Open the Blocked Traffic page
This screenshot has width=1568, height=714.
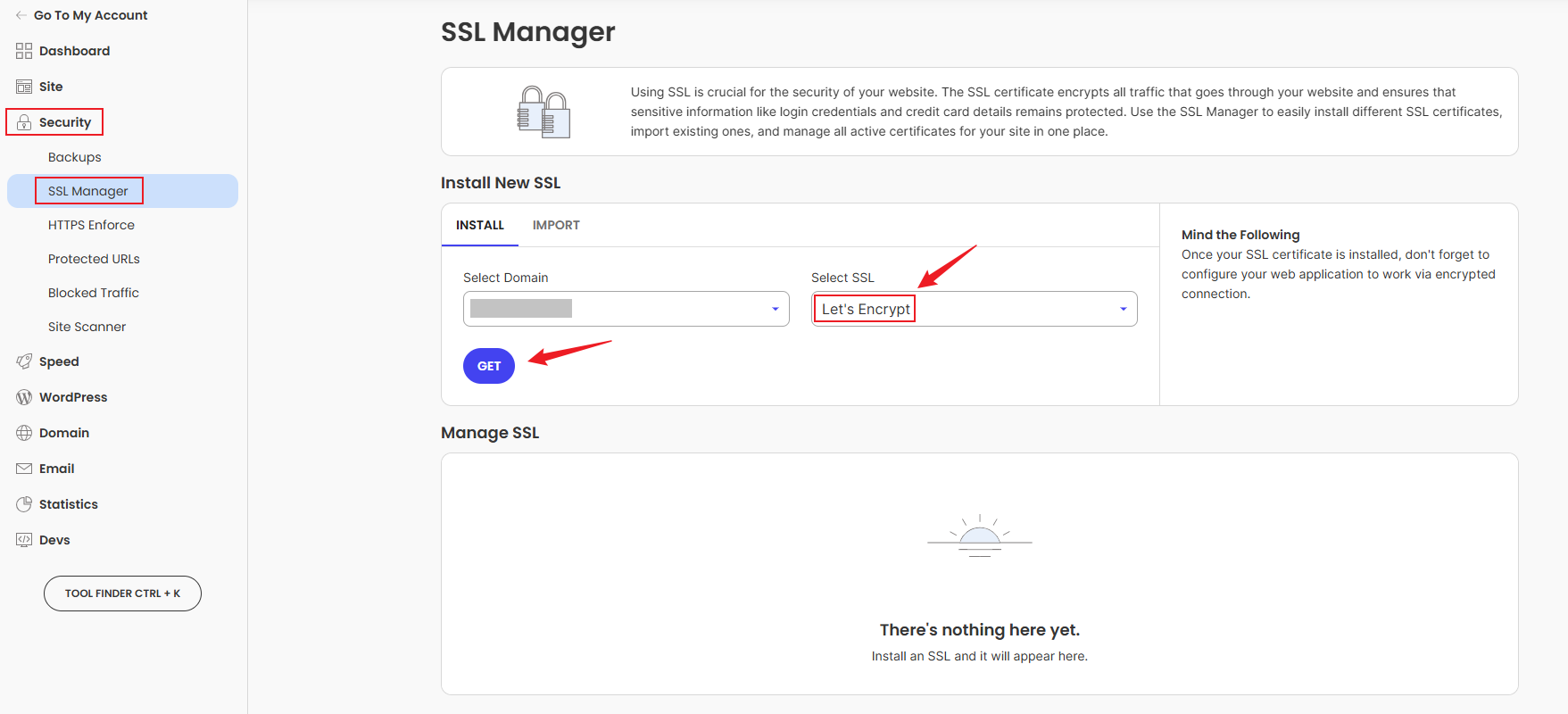click(94, 293)
